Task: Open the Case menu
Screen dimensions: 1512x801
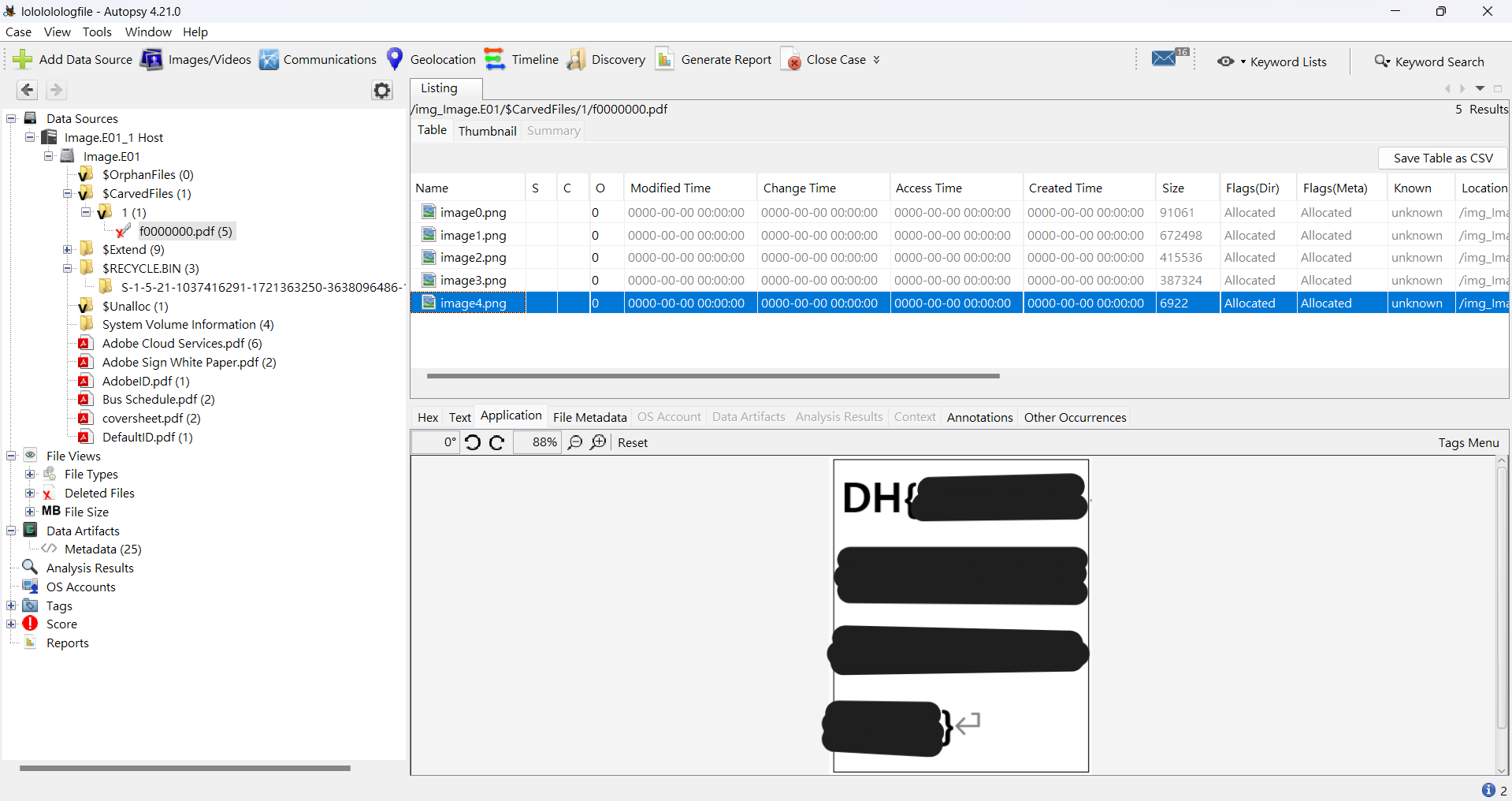Action: pos(18,32)
